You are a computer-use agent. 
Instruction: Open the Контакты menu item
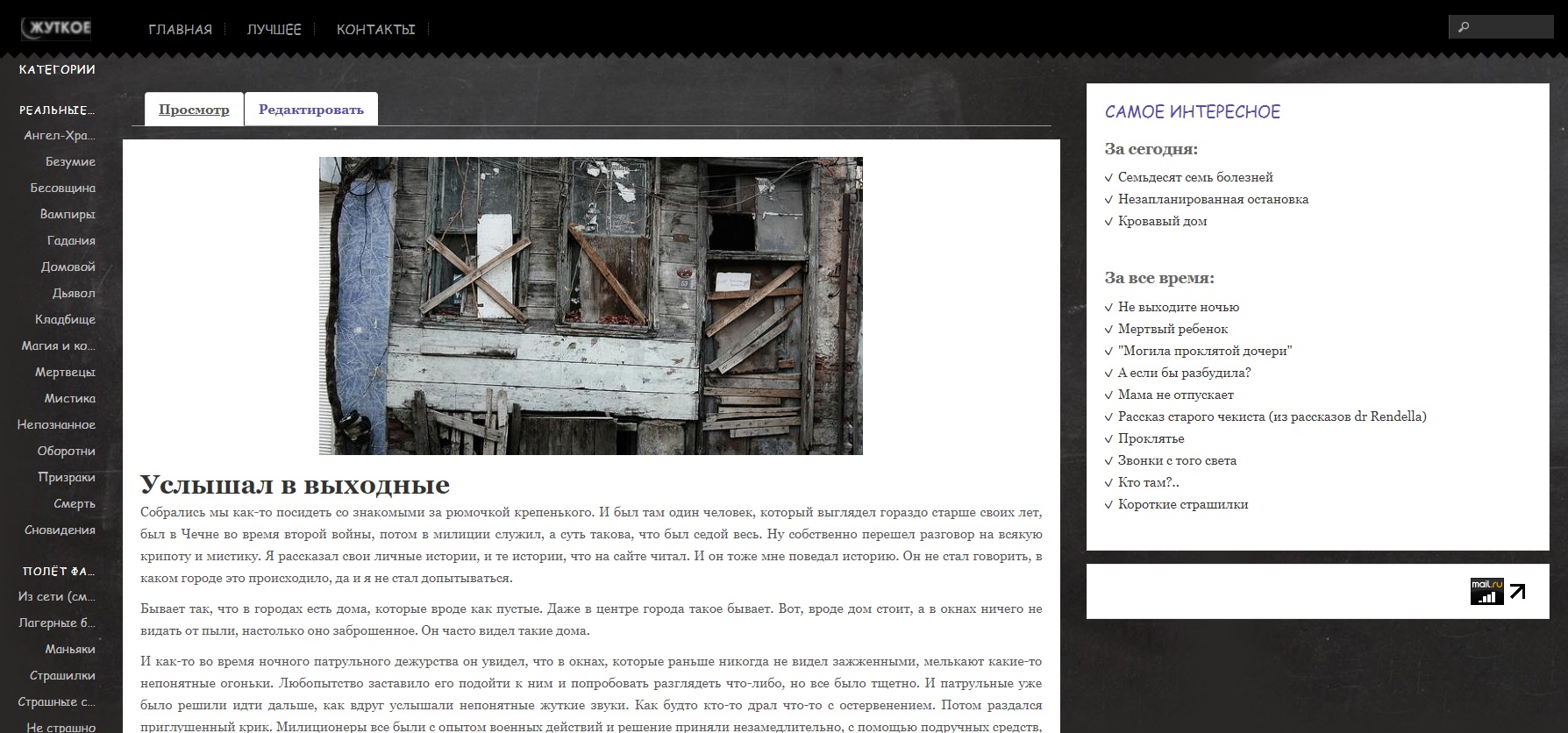[375, 30]
